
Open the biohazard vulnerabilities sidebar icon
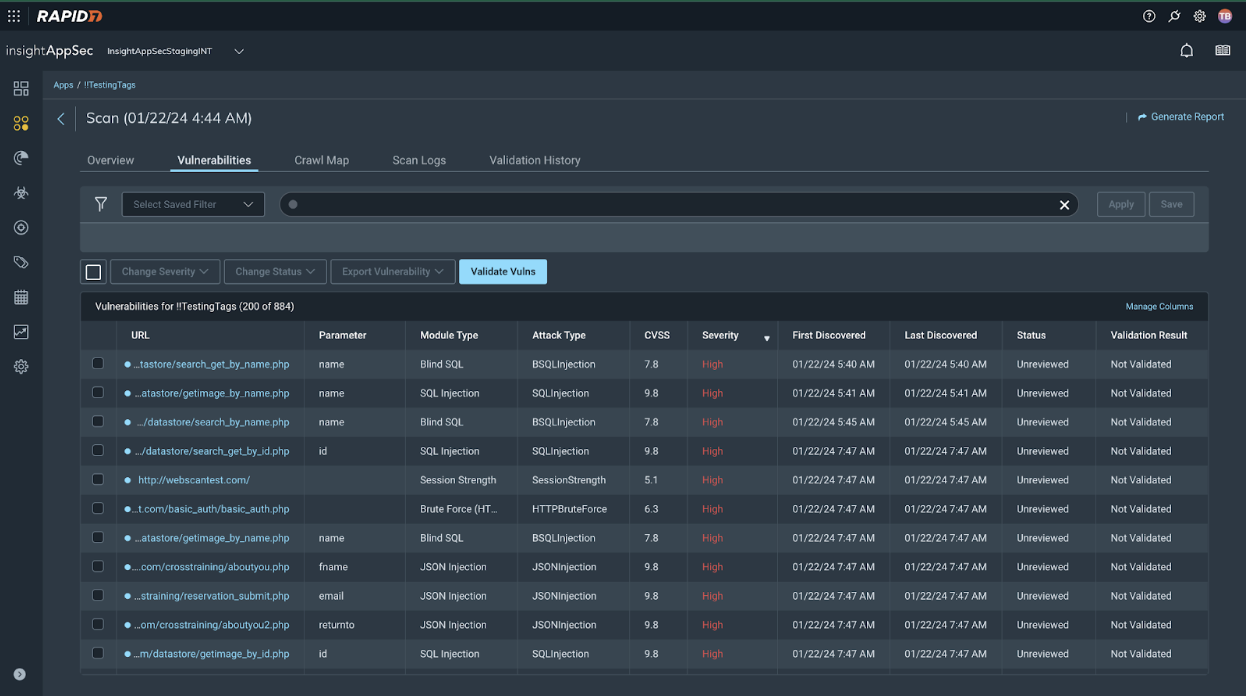21,193
